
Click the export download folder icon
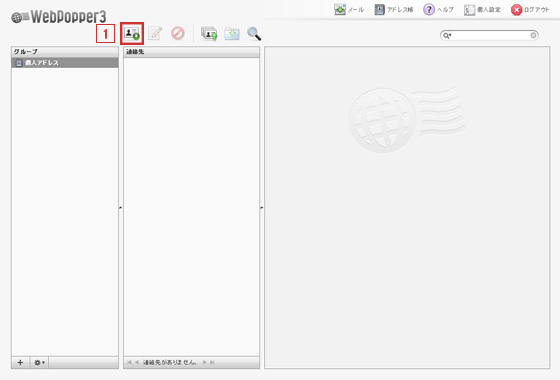[x=232, y=34]
